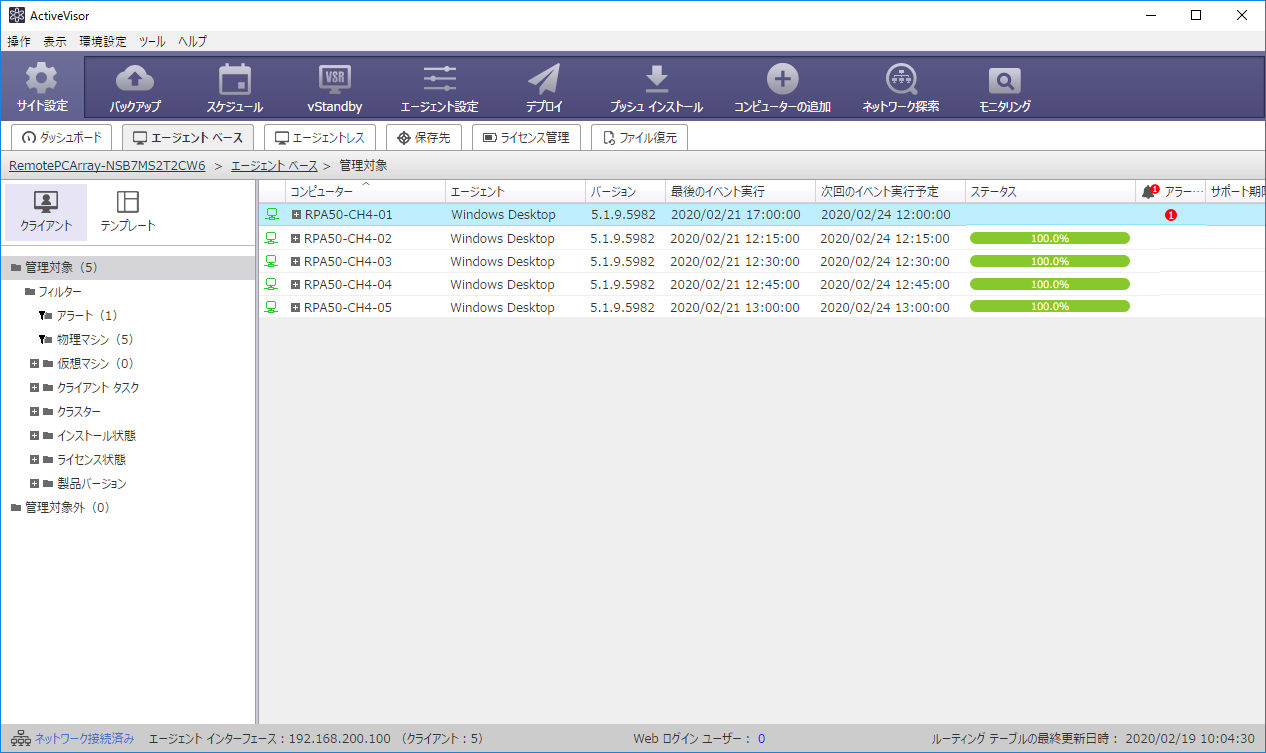Open エージェント設定 sliders icon
1266x753 pixels.
439,80
